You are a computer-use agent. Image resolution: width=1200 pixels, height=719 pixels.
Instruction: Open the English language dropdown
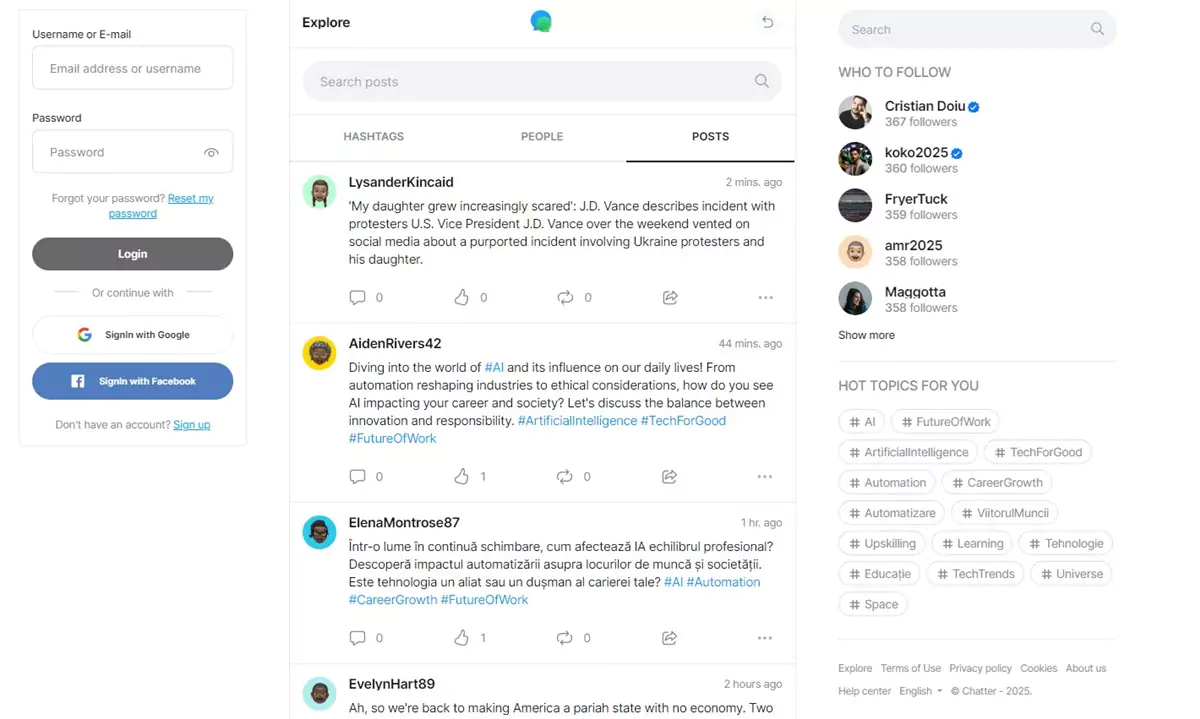click(x=921, y=691)
